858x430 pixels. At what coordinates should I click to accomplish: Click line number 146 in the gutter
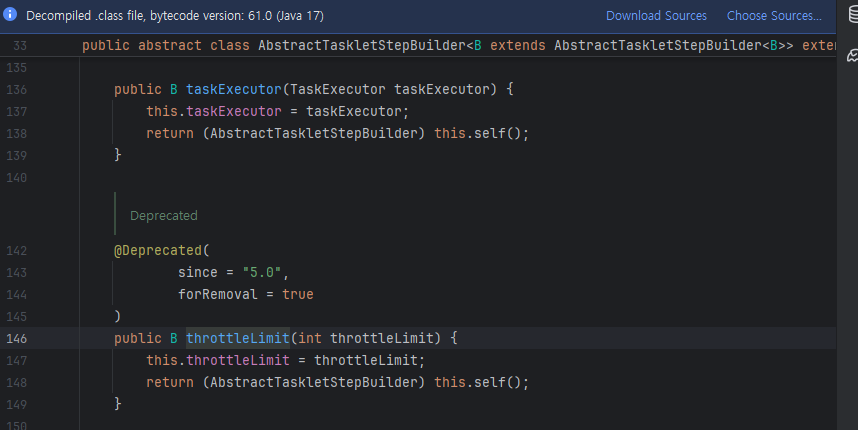coord(16,339)
